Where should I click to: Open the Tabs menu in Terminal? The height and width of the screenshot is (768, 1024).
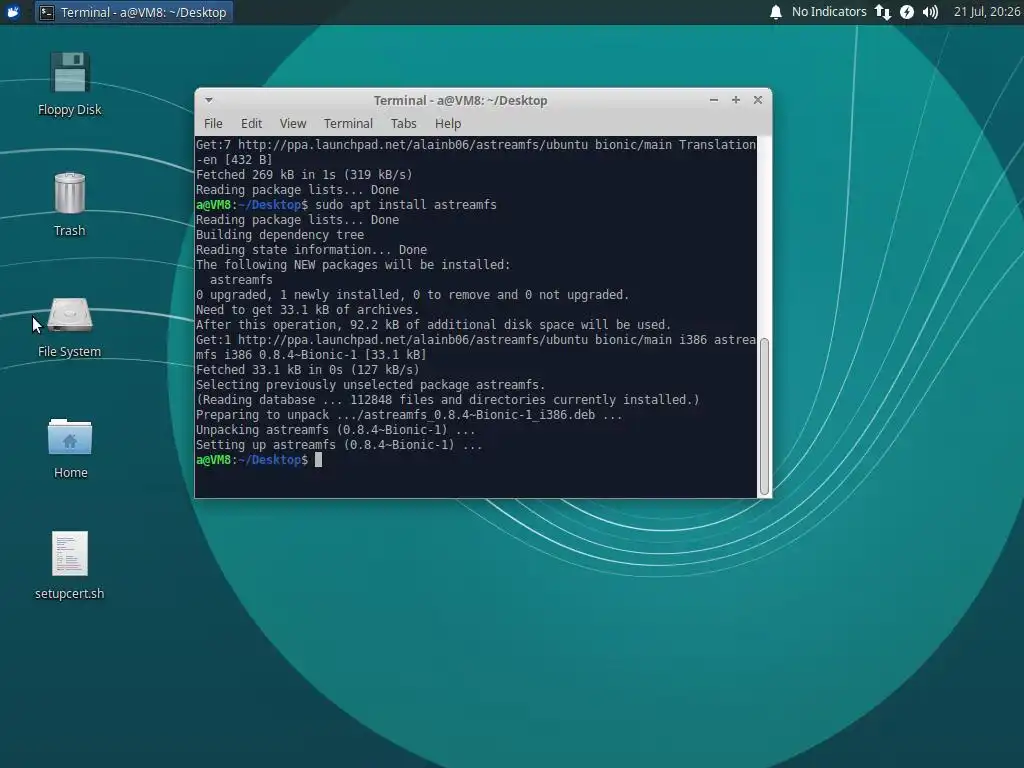tap(403, 123)
